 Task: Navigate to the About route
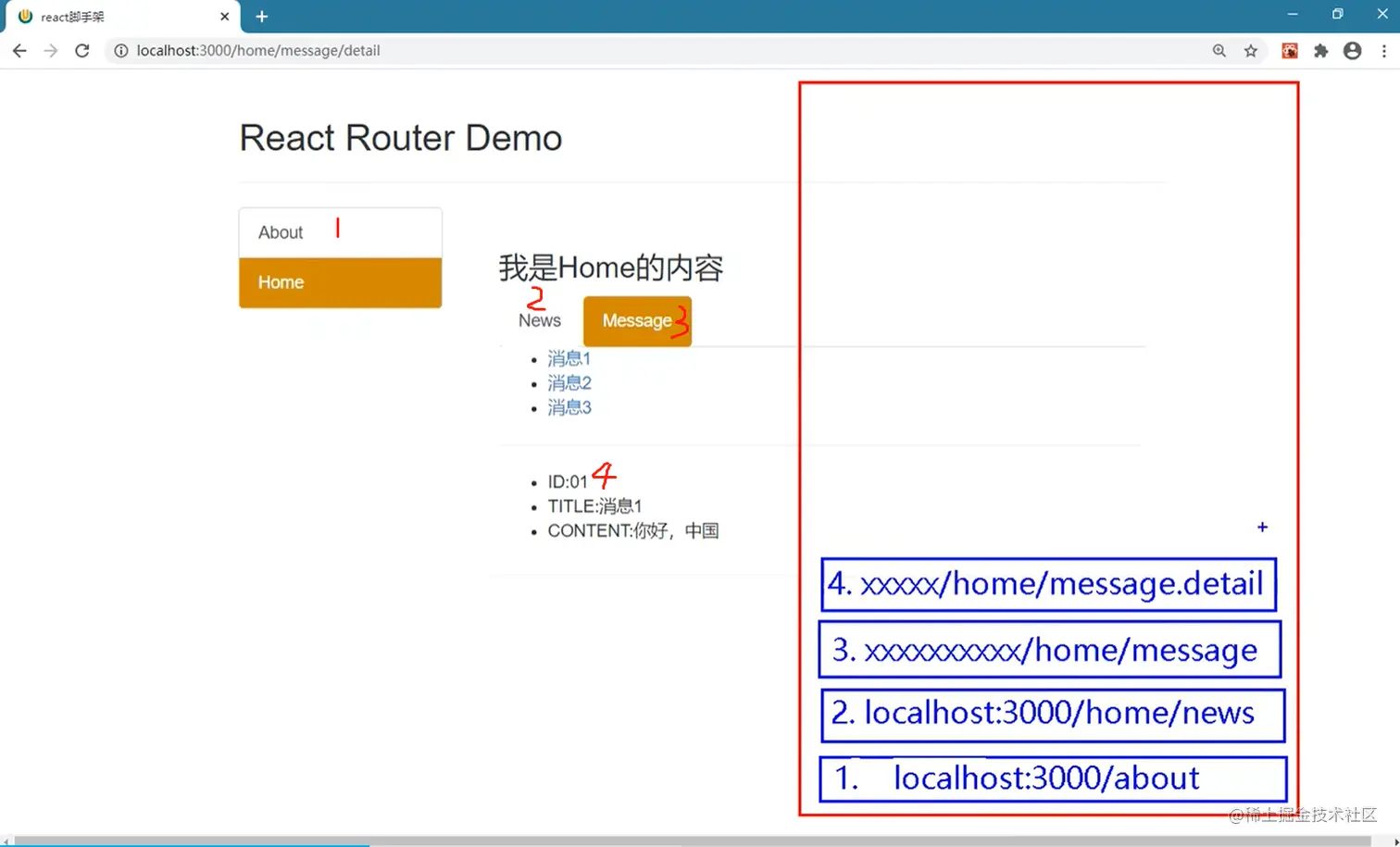click(341, 232)
